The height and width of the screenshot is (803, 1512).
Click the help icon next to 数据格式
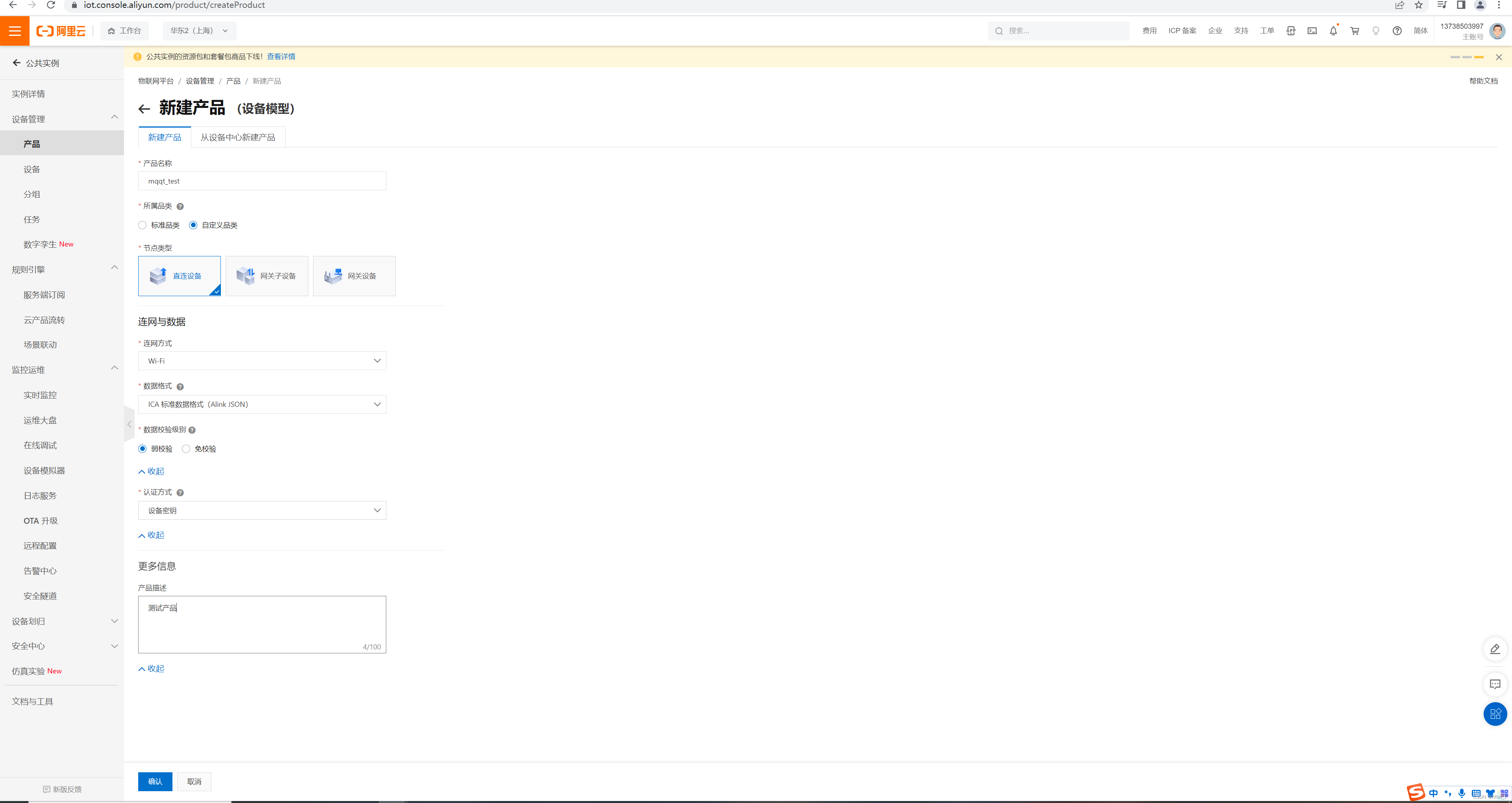(180, 387)
